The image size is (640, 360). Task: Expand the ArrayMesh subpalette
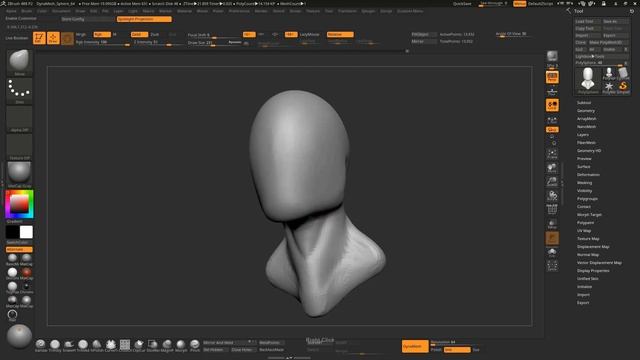tap(587, 119)
